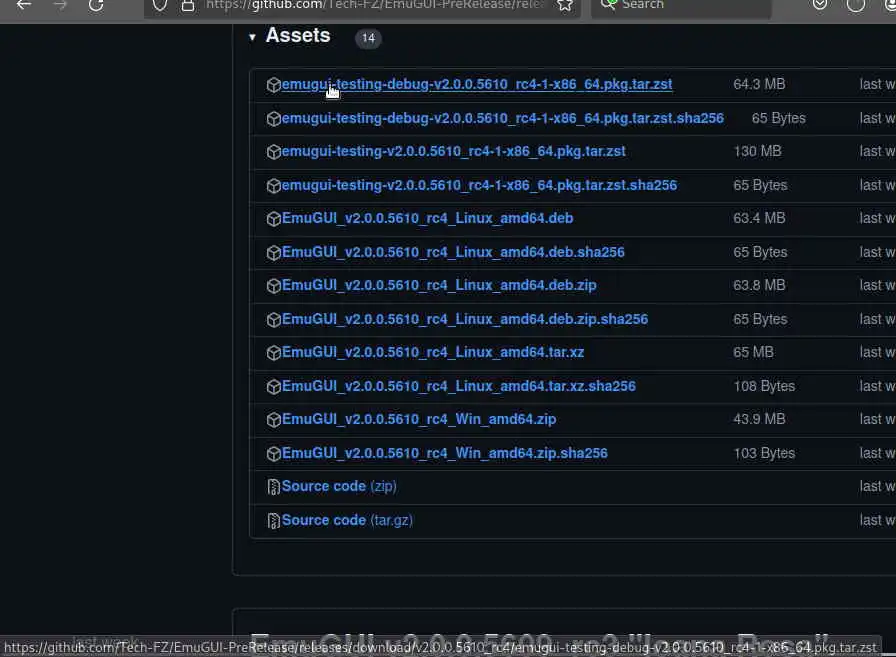Screen dimensions: 896x657
Task: Click package icon beside Linux_amd64.deb
Action: point(274,219)
